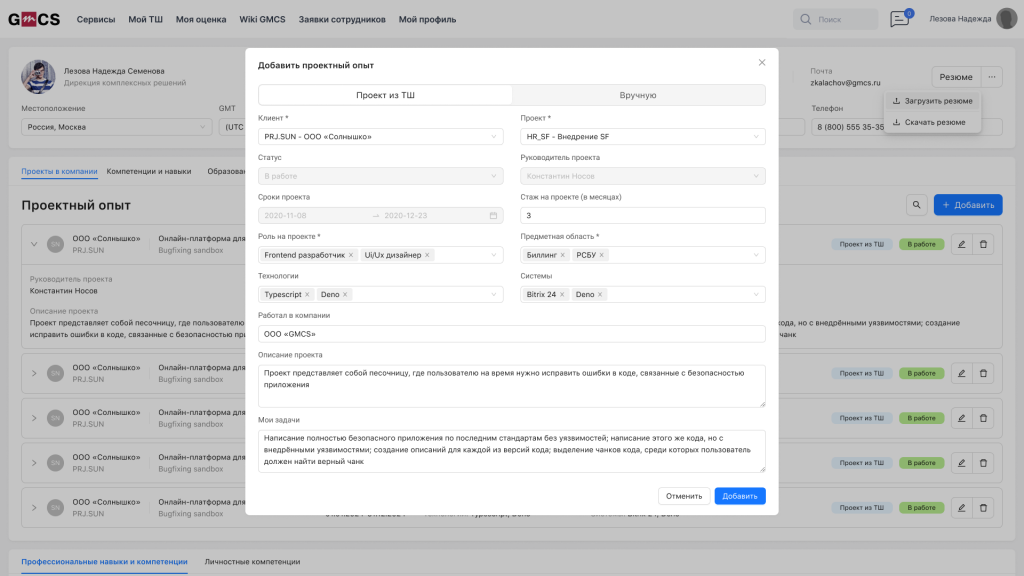Screen dimensions: 1024x576
Task: Remove the Typescript technology tag
Action: coord(308,295)
